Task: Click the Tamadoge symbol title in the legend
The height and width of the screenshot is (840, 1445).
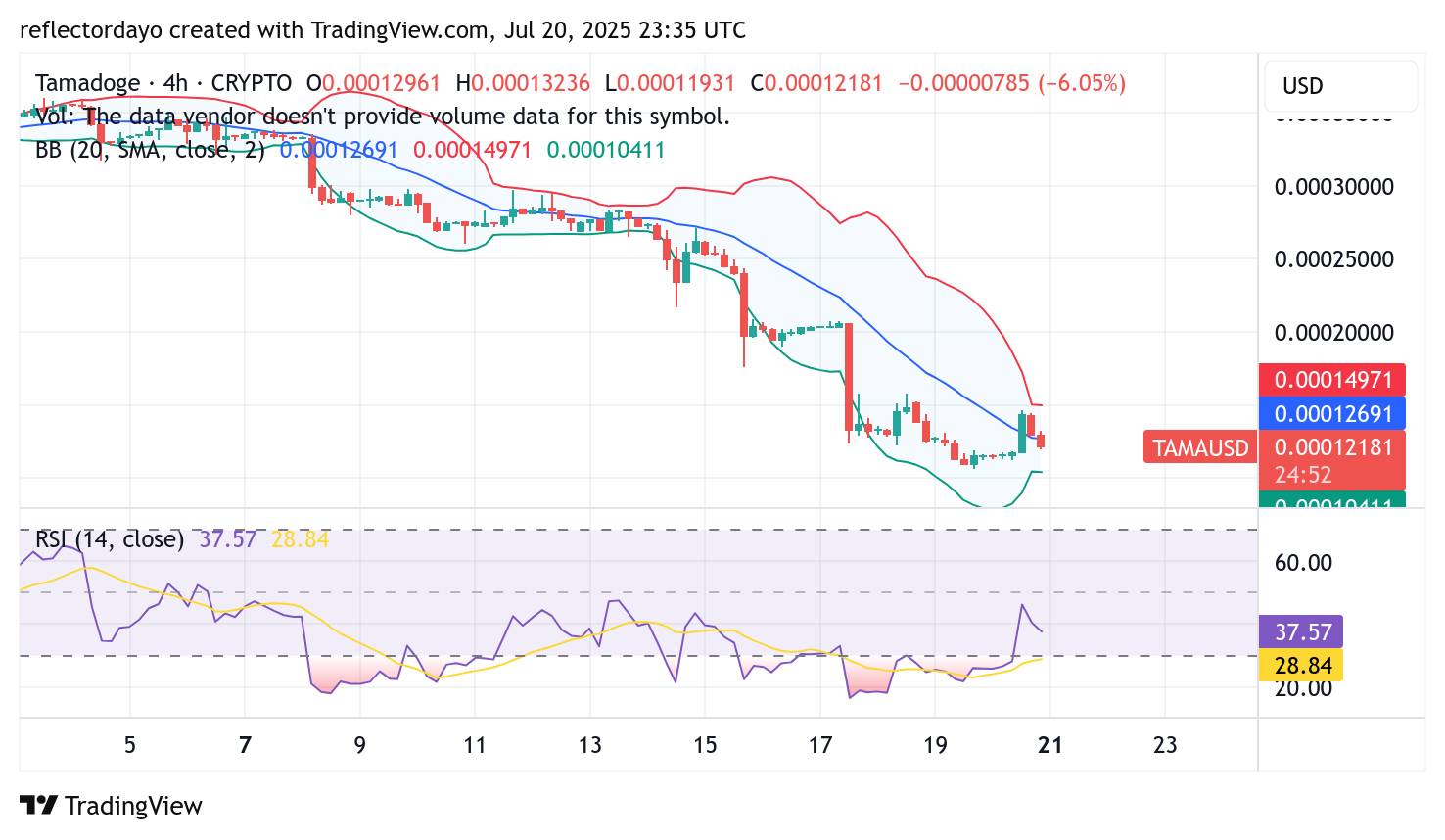Action: 88,83
